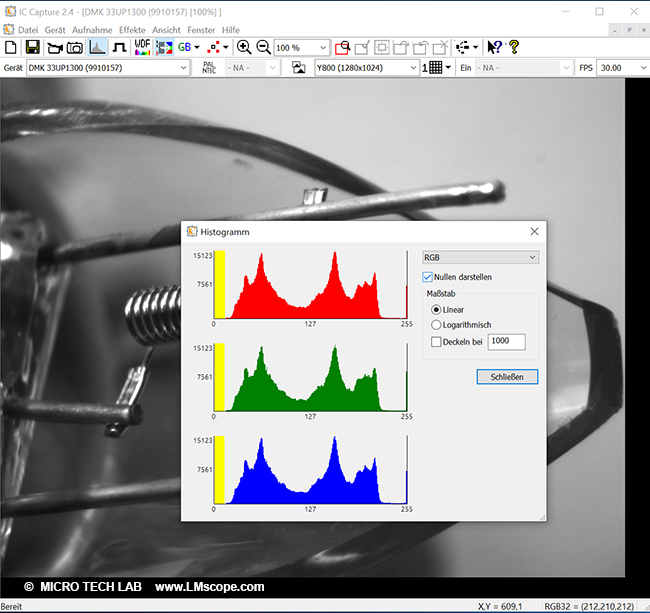650x613 pixels.
Task: Open the Aufnahme menu
Action: [92, 30]
